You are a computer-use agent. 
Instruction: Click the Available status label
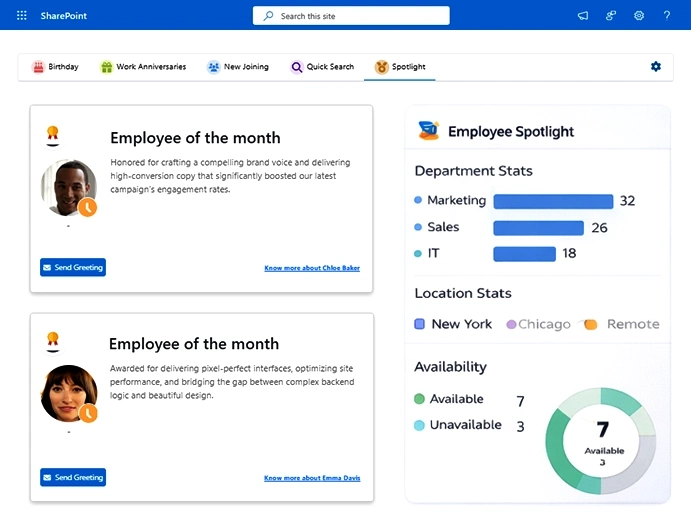[x=457, y=399]
